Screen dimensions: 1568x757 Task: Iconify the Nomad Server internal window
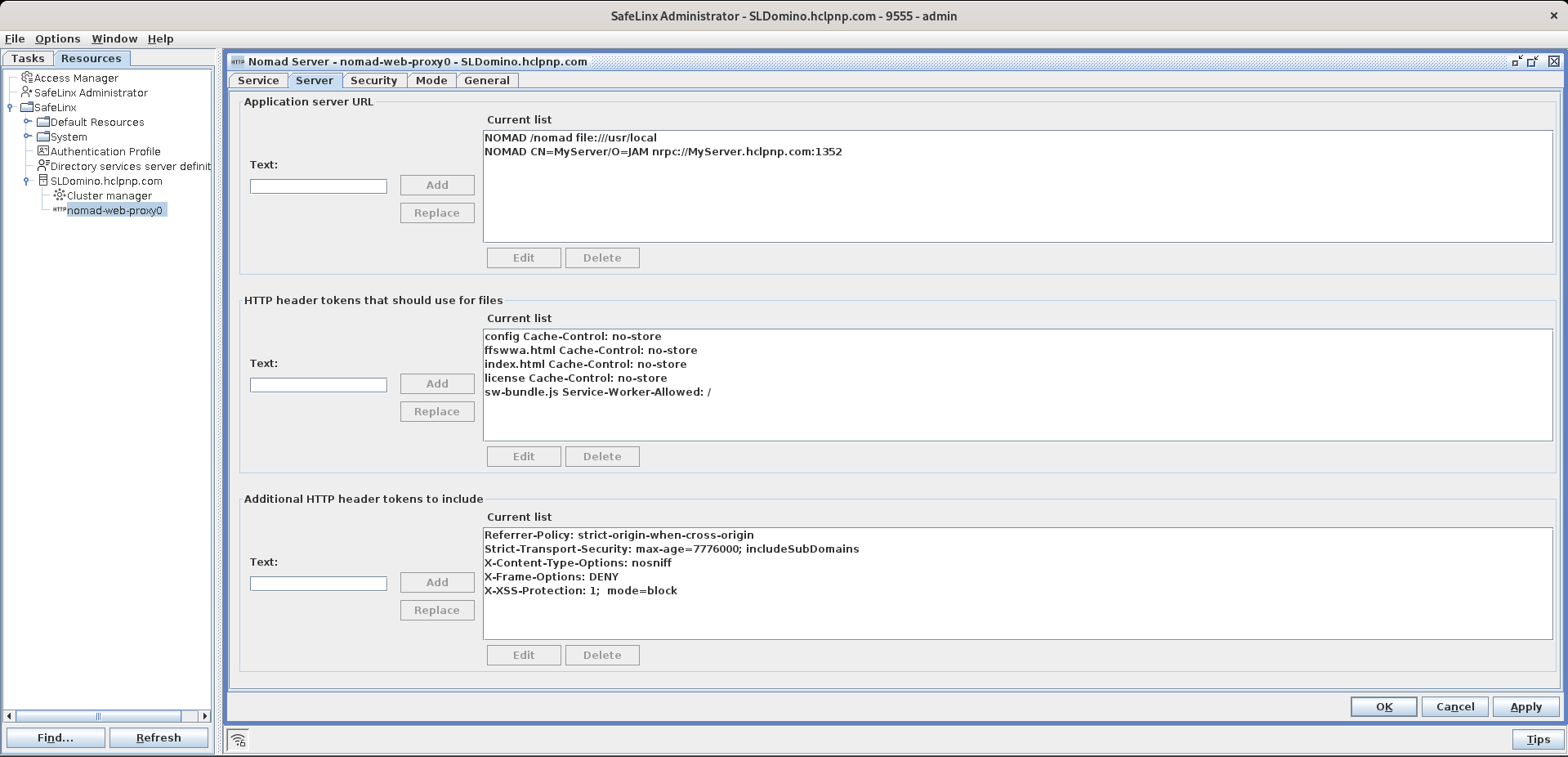click(x=1517, y=61)
